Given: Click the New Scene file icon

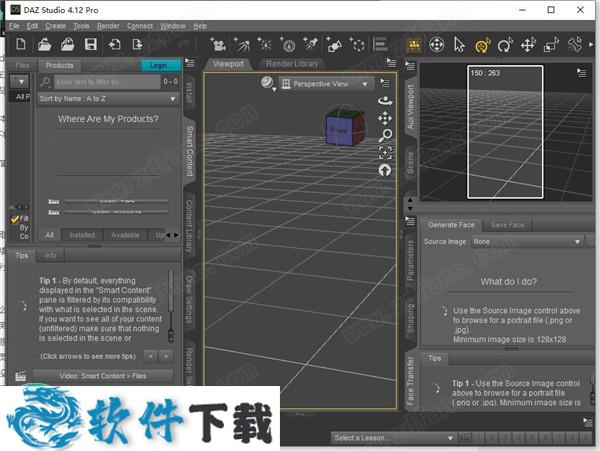Looking at the screenshot, I should click(x=21, y=44).
